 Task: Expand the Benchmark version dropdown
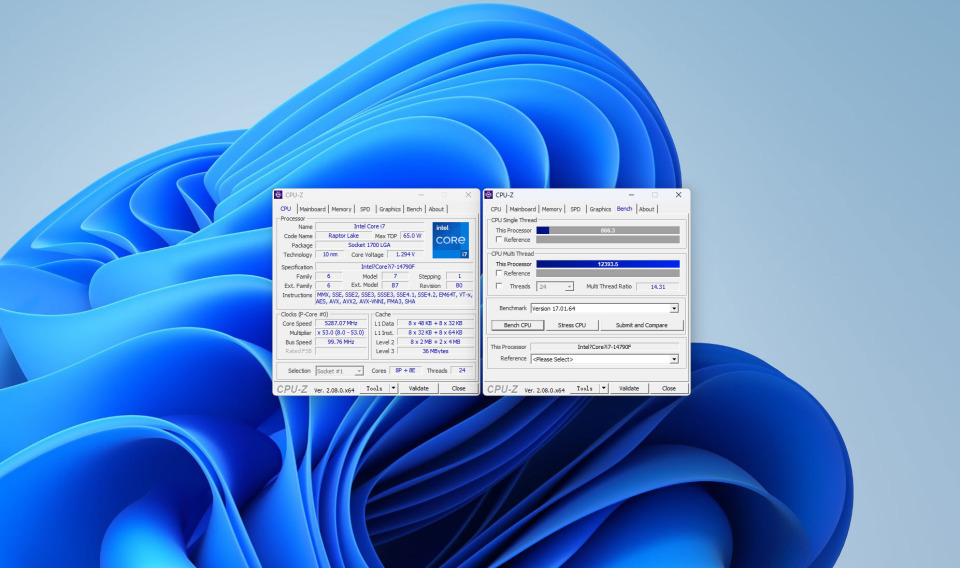(674, 308)
